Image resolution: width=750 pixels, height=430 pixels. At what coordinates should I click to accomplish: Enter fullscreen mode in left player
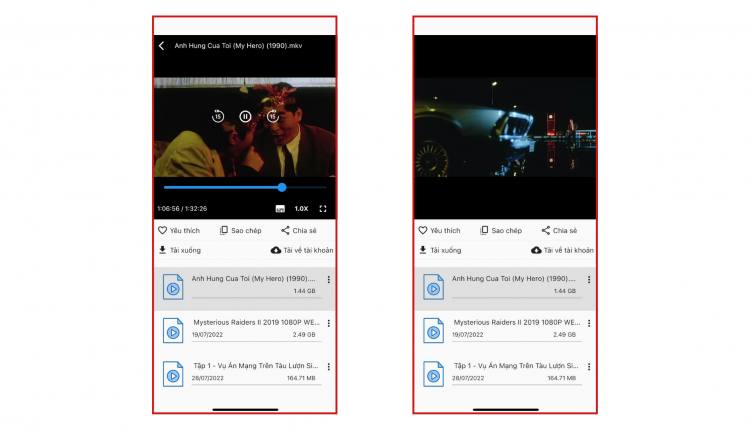(323, 209)
